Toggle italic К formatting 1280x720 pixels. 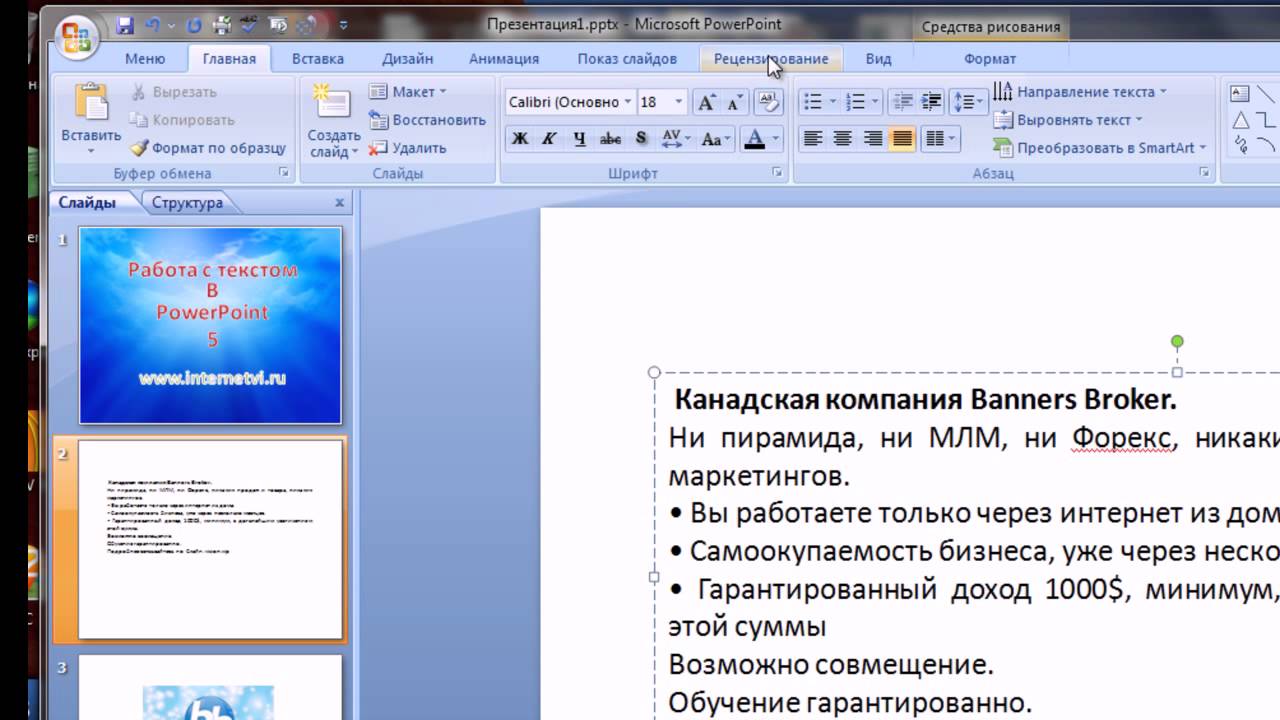pyautogui.click(x=549, y=139)
